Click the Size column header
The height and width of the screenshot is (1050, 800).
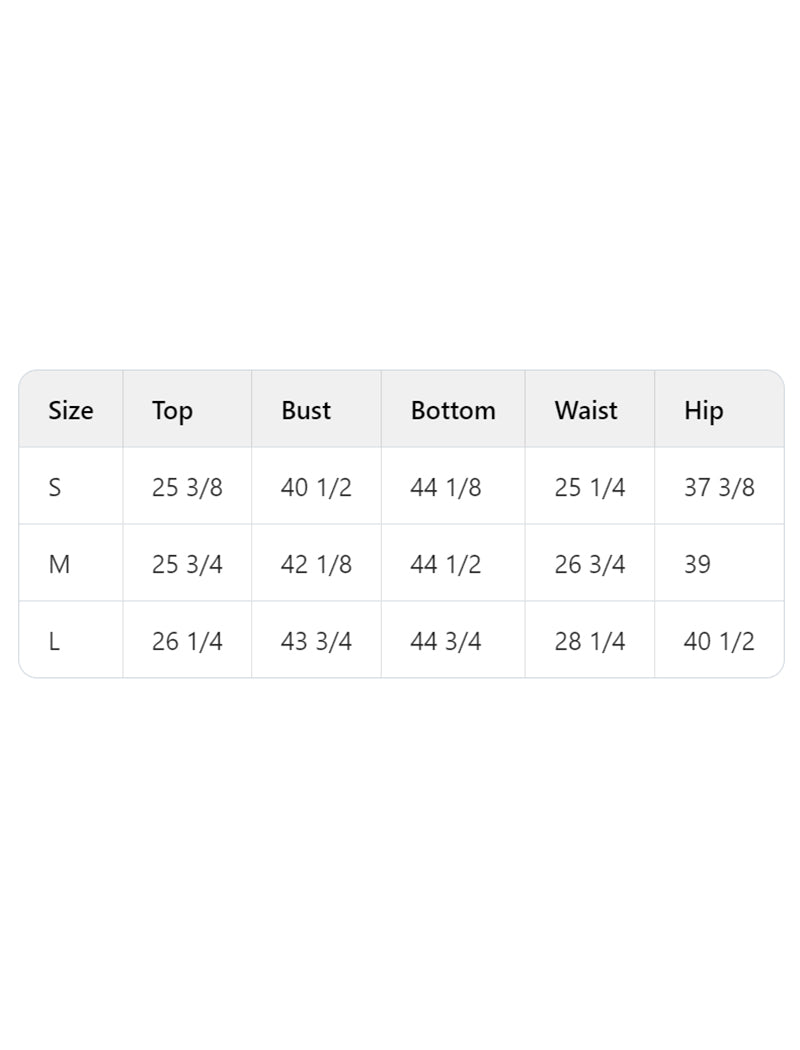[x=71, y=410]
